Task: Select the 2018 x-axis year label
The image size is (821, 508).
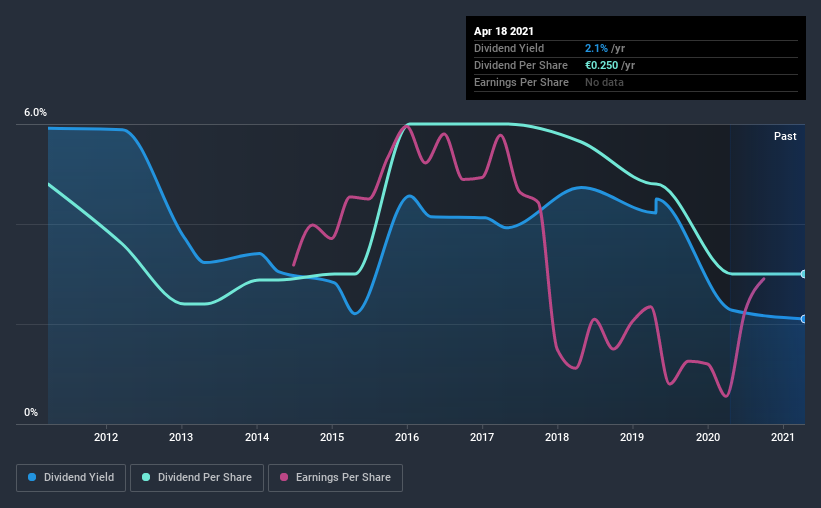Action: 557,437
